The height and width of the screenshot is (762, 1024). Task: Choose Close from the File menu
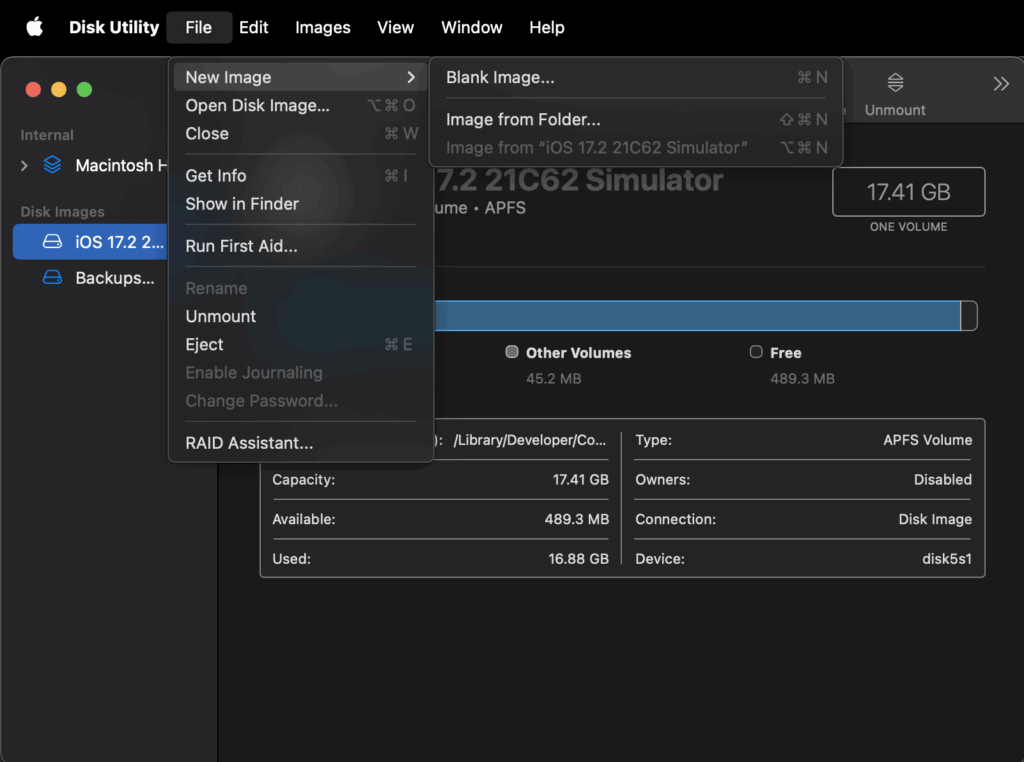pos(300,133)
